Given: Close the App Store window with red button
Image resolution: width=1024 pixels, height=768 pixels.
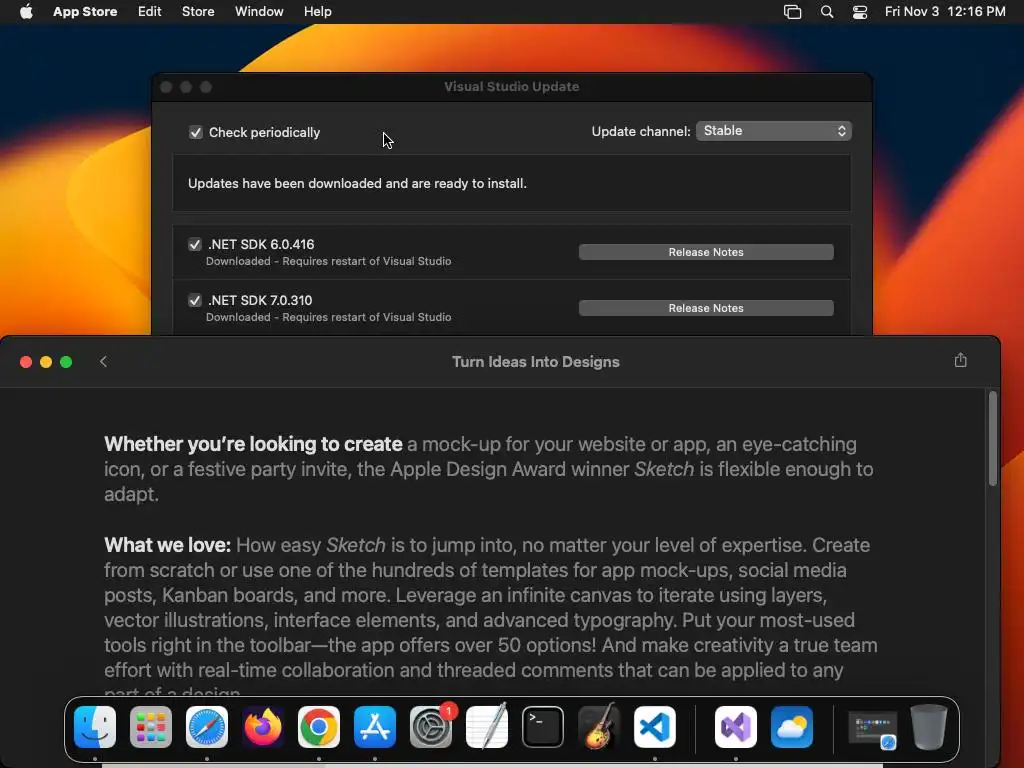Looking at the screenshot, I should 26,362.
